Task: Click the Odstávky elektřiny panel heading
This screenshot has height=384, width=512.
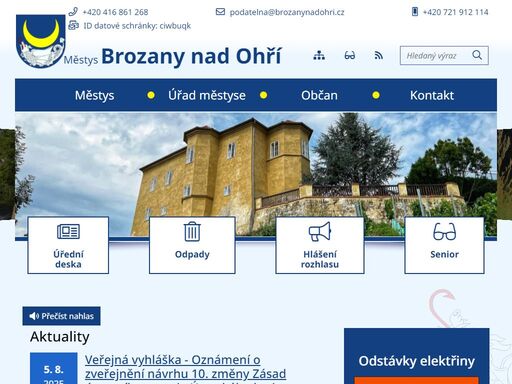Action: pyautogui.click(x=417, y=361)
